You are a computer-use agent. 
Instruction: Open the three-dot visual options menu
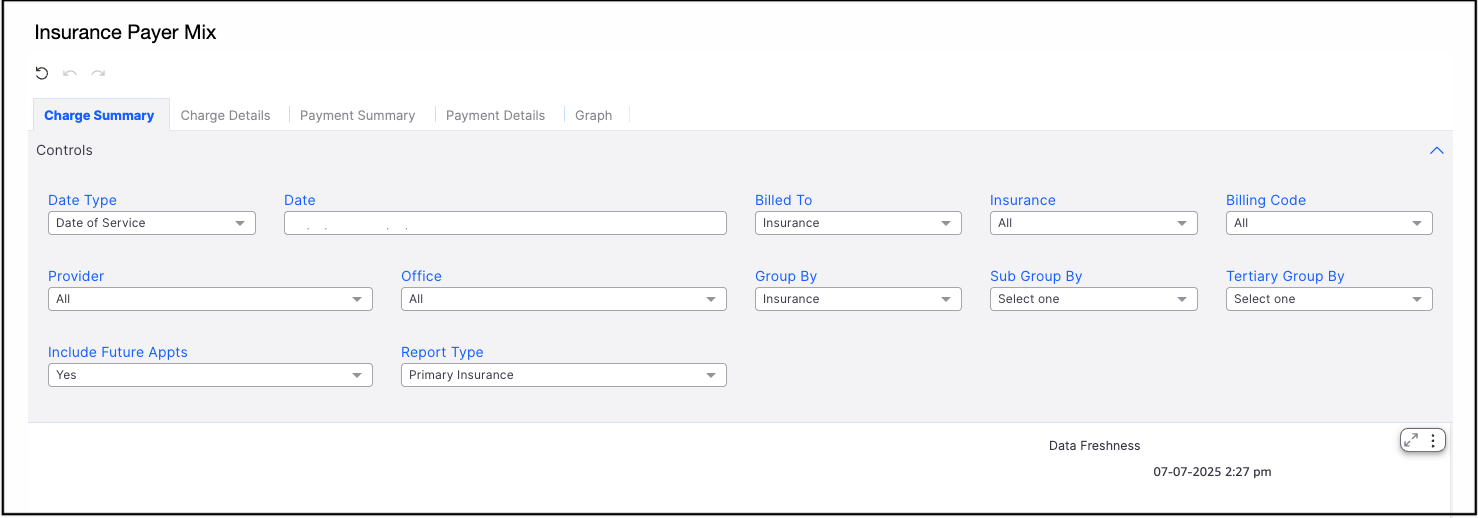point(1433,440)
